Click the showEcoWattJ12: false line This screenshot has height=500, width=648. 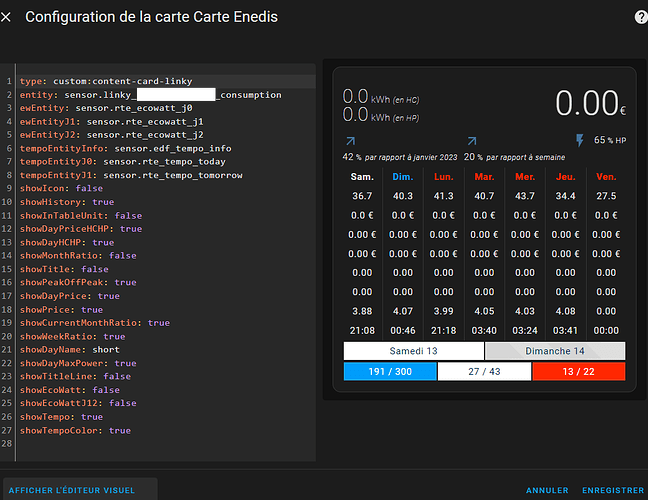click(x=78, y=403)
